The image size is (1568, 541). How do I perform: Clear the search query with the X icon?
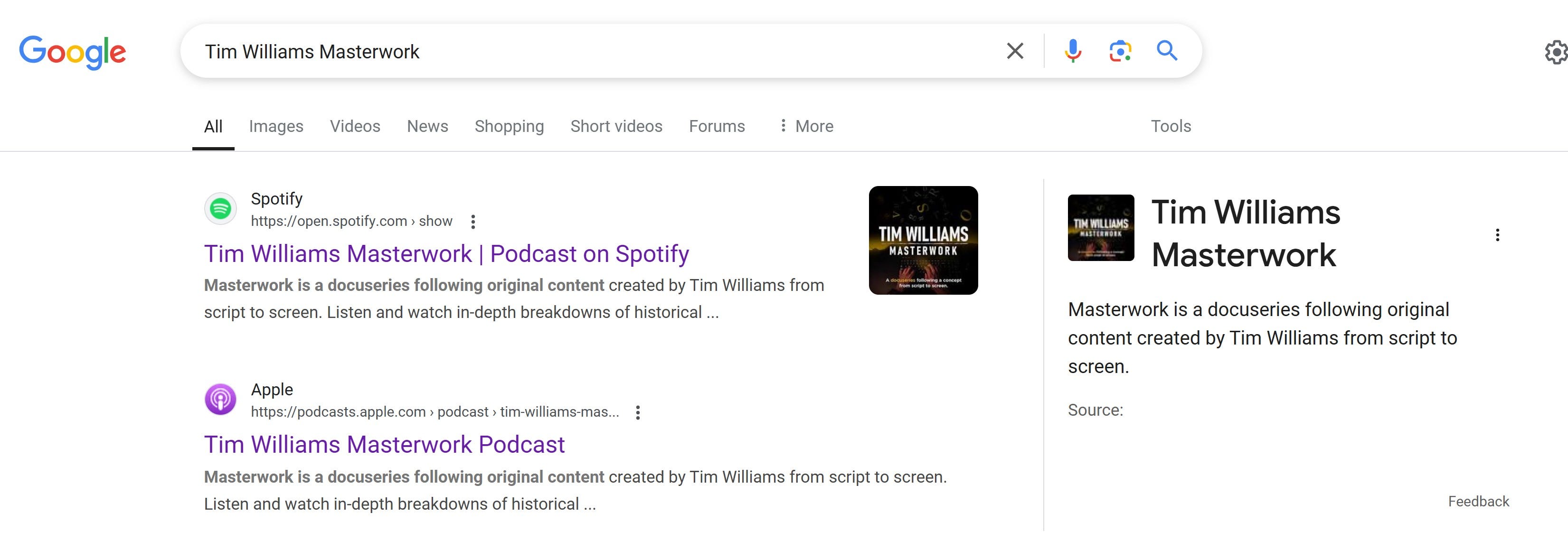(x=1015, y=51)
